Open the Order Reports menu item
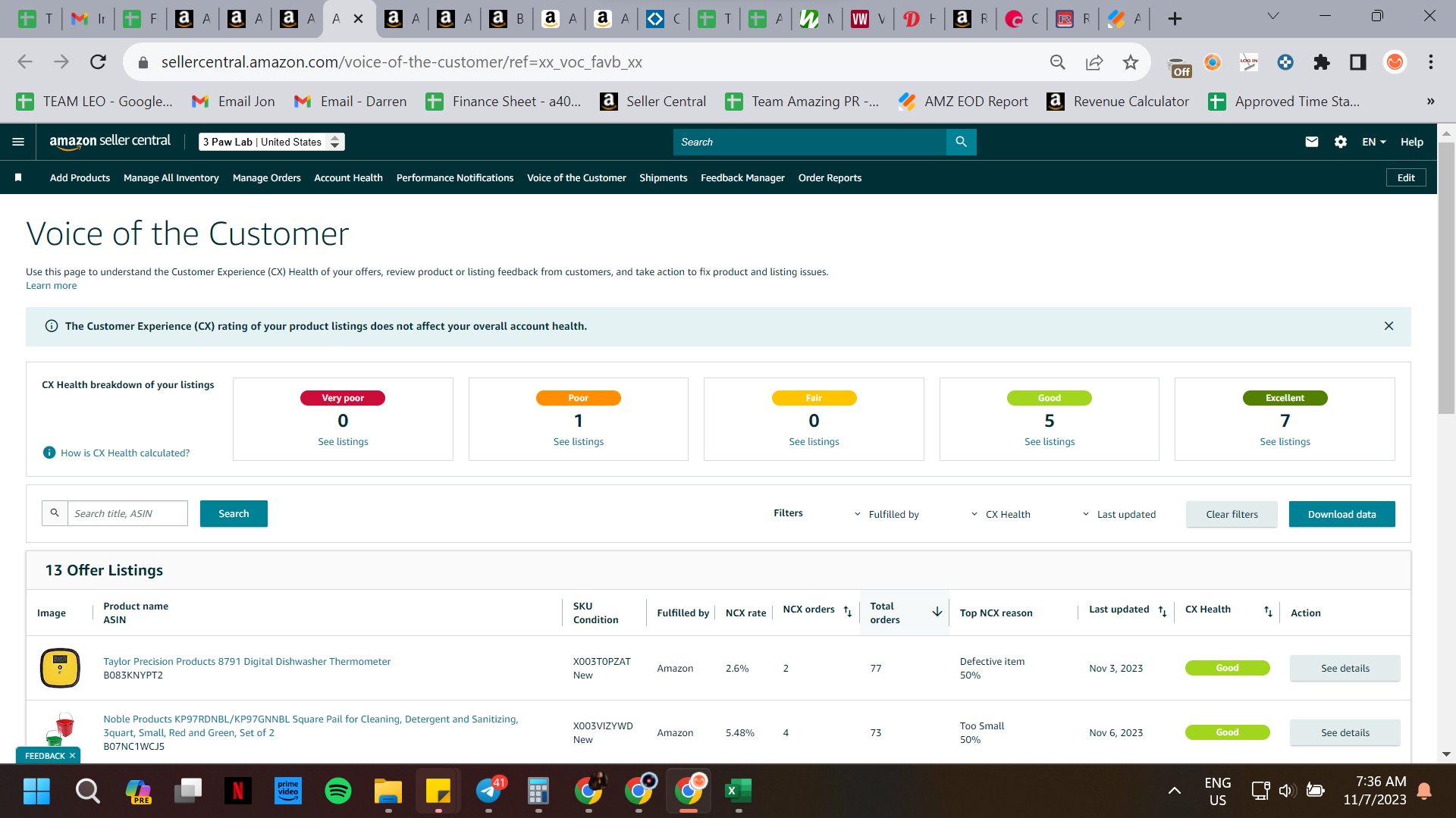The height and width of the screenshot is (818, 1456). pos(830,177)
